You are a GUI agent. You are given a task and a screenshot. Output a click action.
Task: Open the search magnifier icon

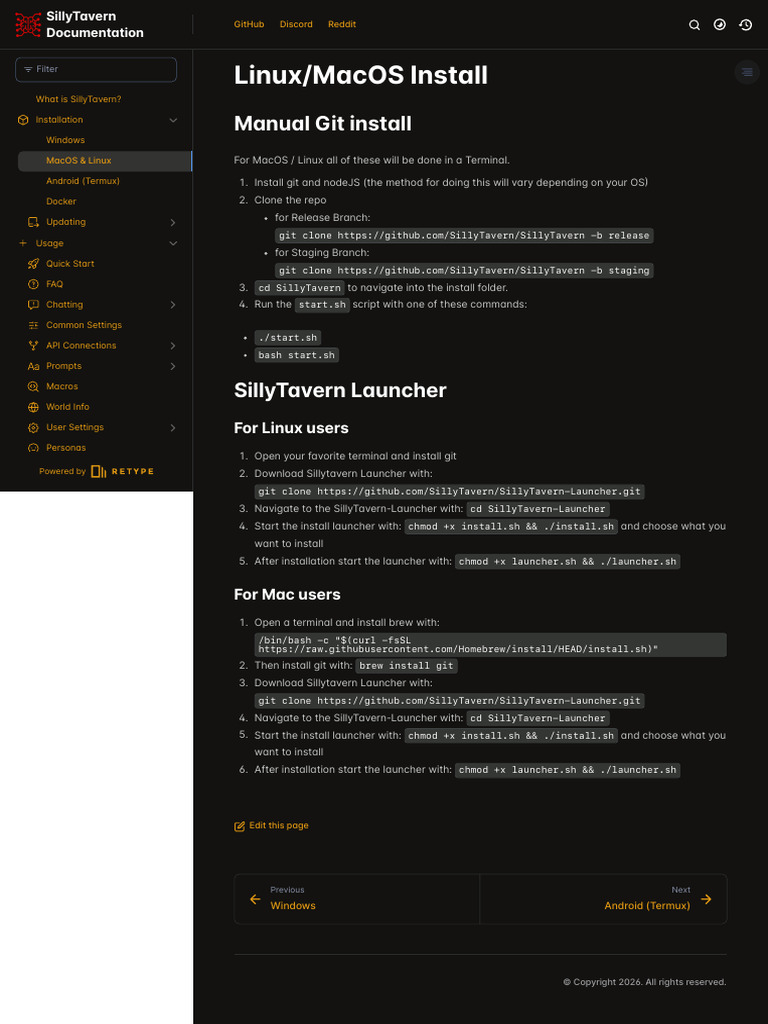[x=694, y=25]
